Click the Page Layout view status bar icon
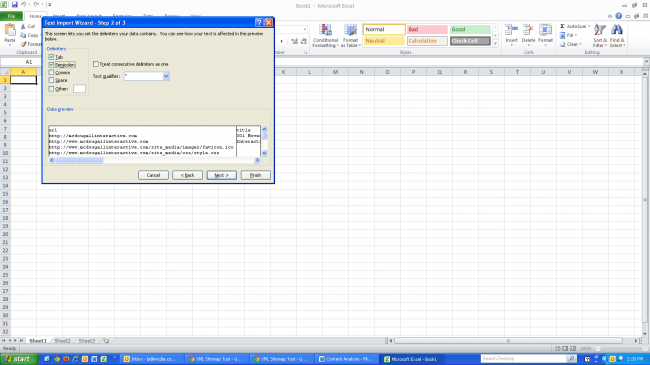 click(x=565, y=348)
